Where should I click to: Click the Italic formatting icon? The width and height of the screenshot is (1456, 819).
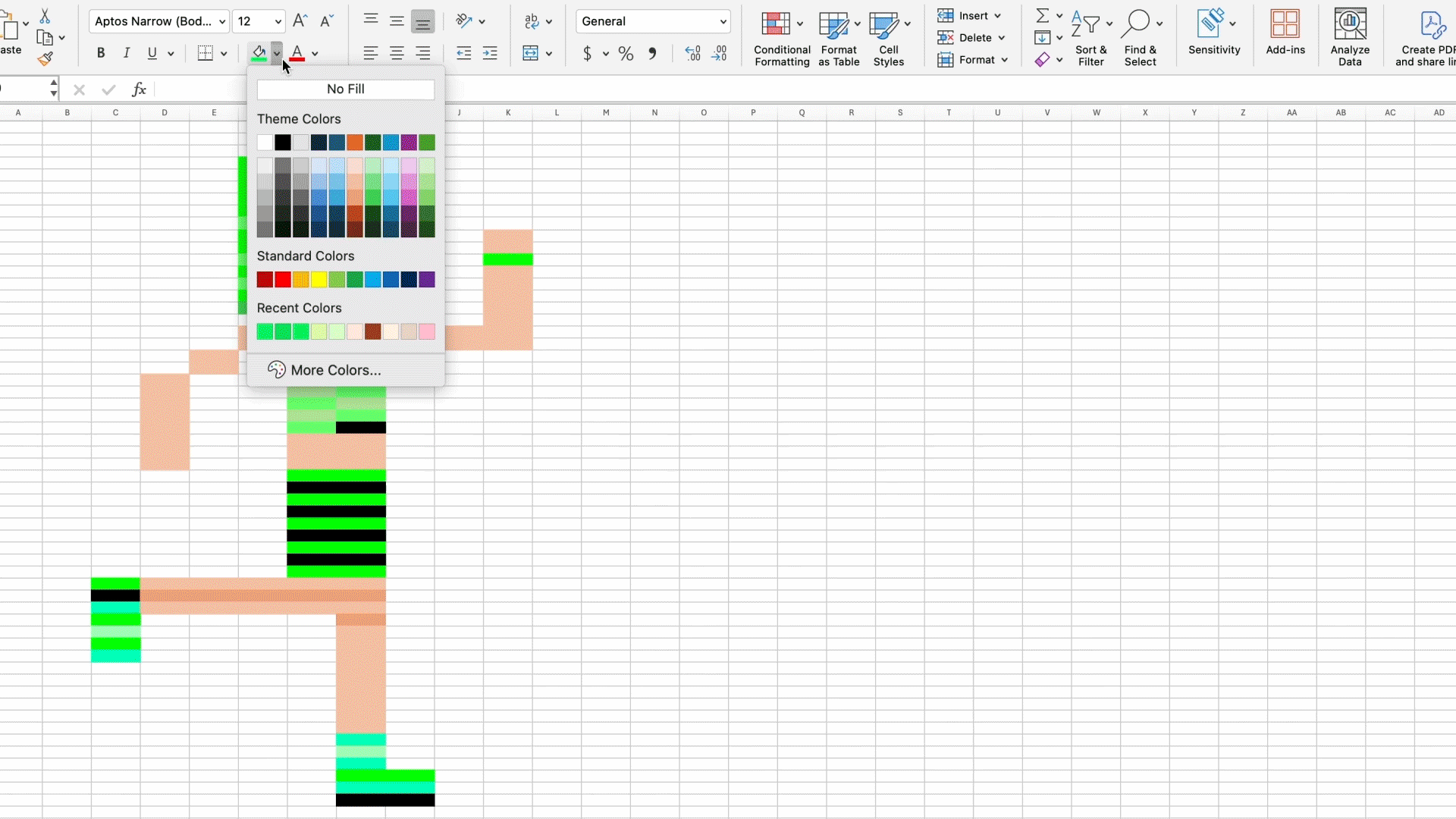[x=127, y=53]
